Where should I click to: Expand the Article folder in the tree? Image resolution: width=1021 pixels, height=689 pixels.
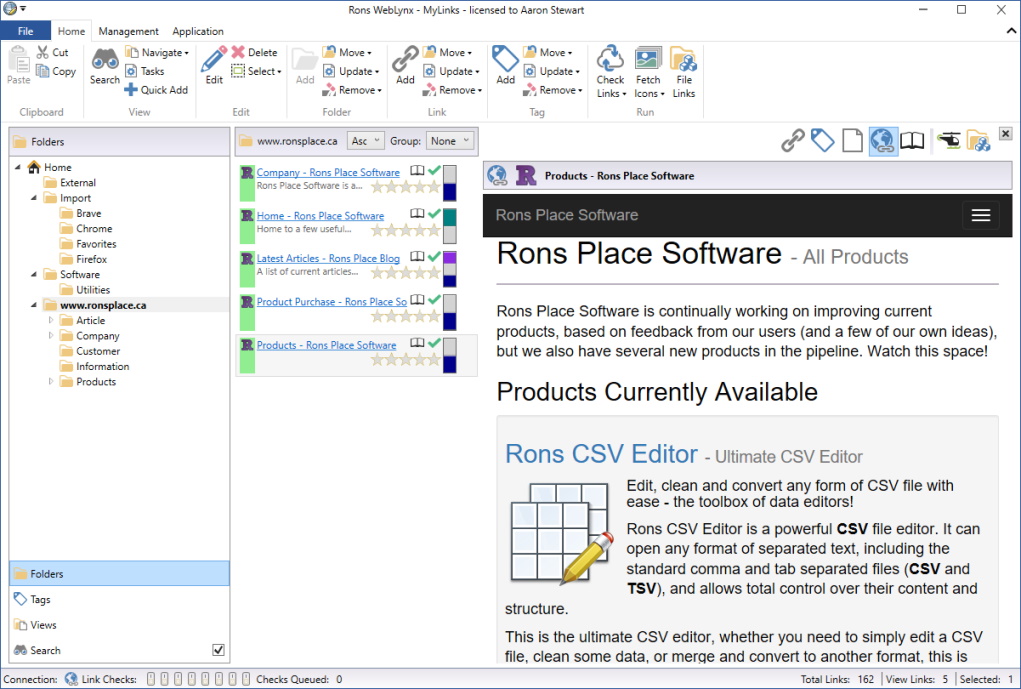(51, 320)
